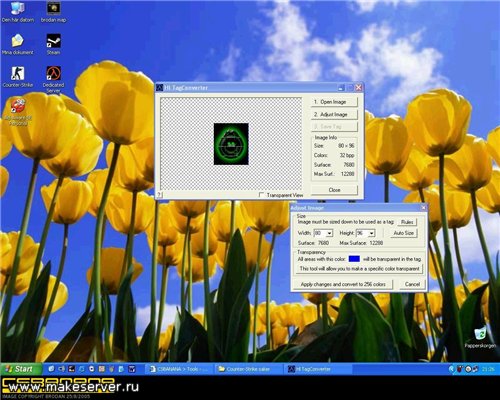Screen dimensions: 500x400
Task: Click the Colors value 32 bpp
Action: click(347, 155)
